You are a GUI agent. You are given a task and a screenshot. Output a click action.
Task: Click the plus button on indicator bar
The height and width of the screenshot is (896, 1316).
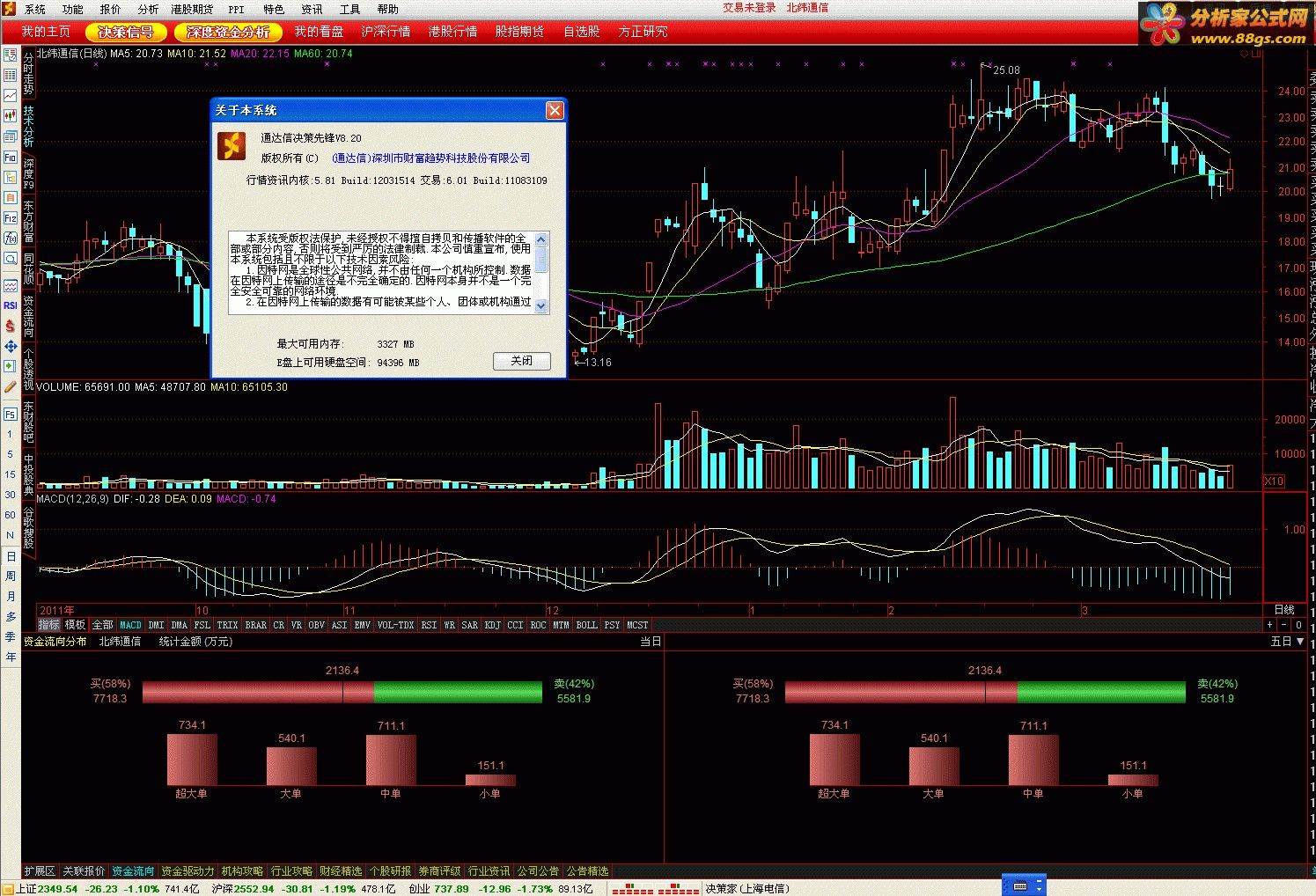(1270, 624)
